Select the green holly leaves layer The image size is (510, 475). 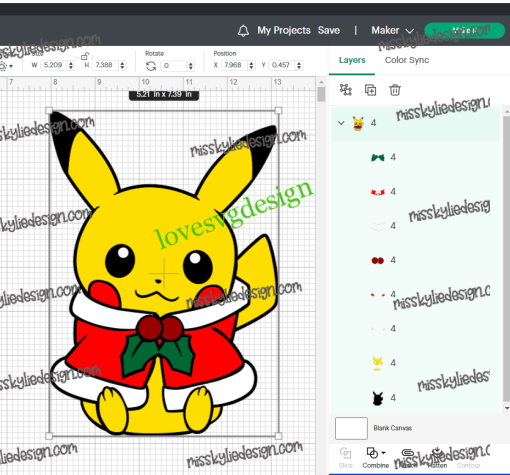pyautogui.click(x=415, y=157)
